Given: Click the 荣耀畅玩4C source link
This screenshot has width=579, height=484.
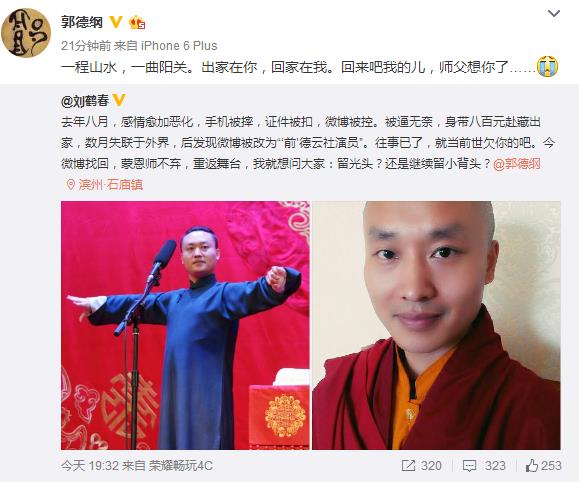Looking at the screenshot, I should [x=181, y=466].
